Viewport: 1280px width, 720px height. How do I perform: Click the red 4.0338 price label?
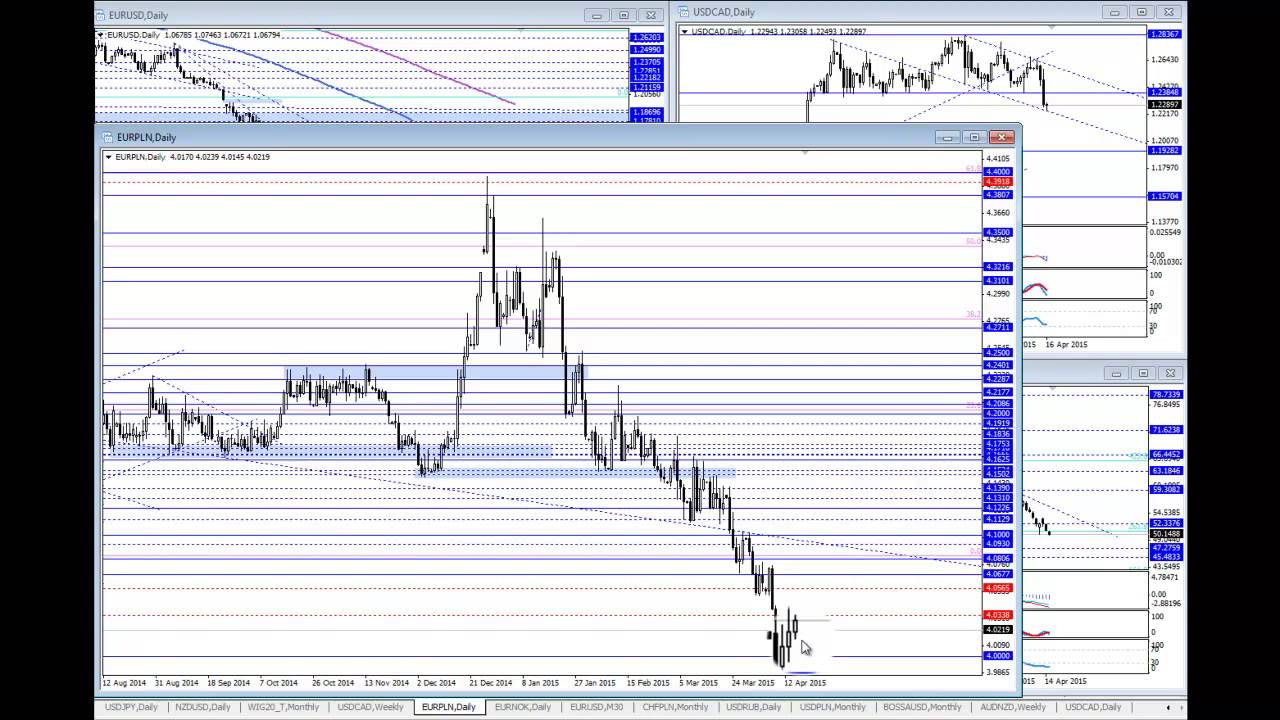998,615
